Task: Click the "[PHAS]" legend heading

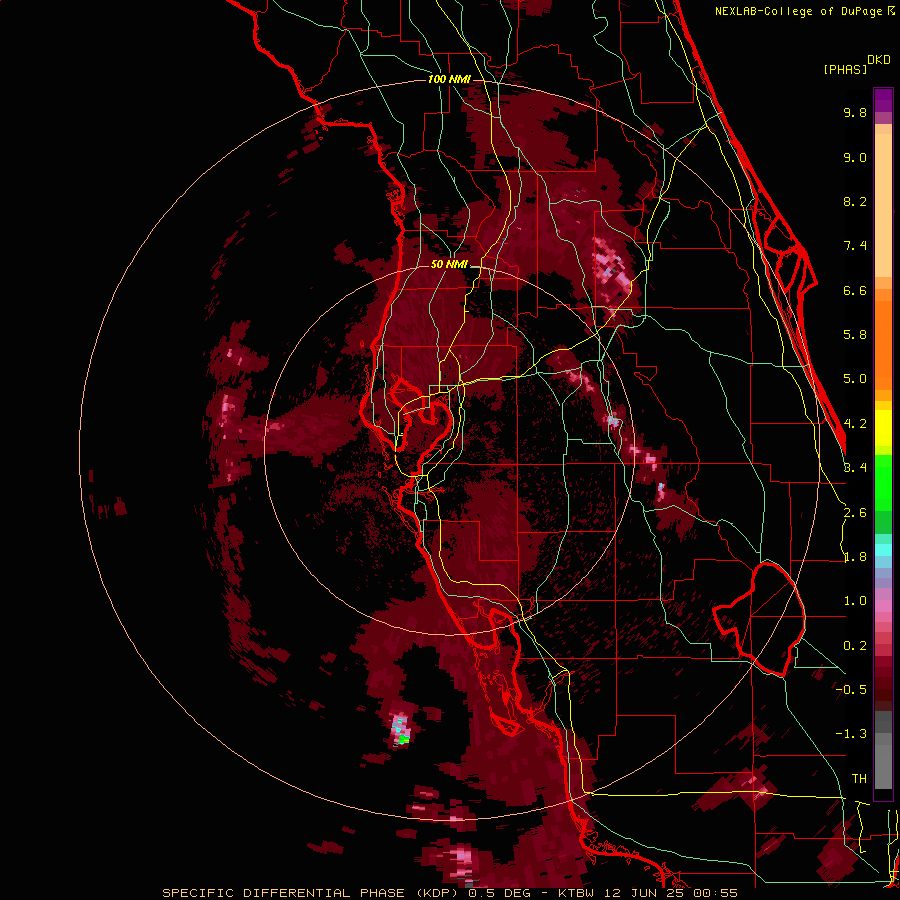Action: coord(845,70)
